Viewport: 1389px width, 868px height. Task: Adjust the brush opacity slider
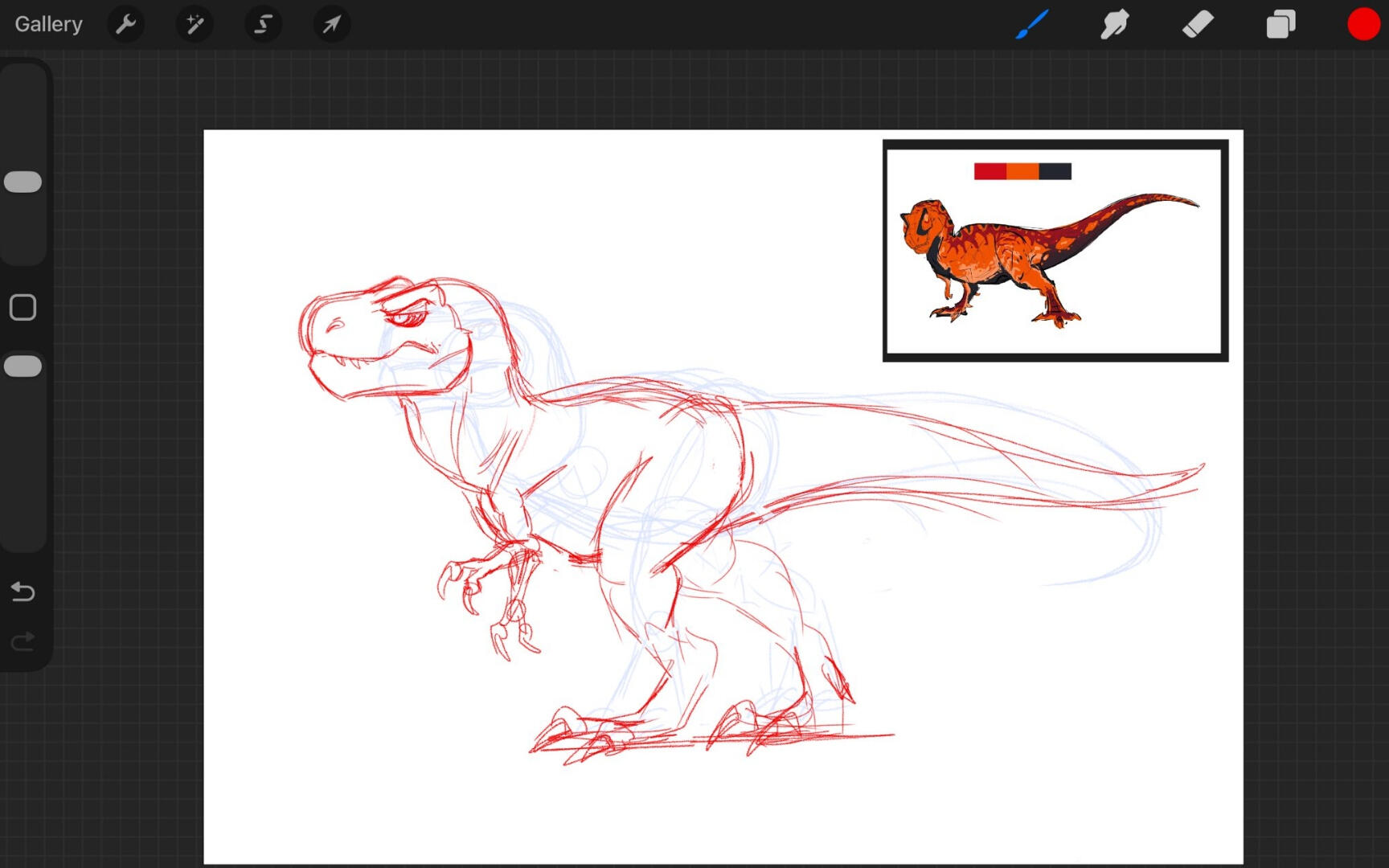(23, 366)
